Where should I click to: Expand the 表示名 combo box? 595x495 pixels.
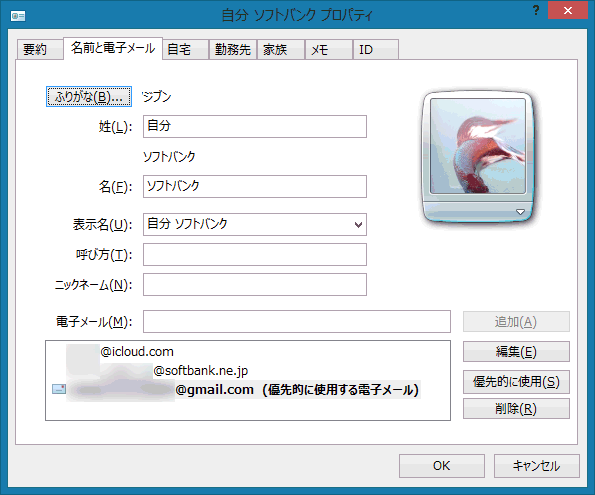(x=358, y=225)
